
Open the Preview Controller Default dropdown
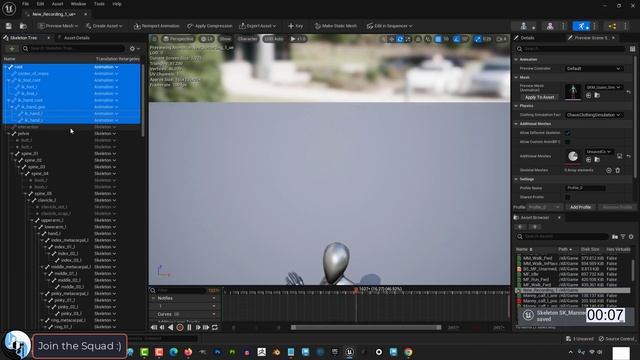click(x=593, y=69)
